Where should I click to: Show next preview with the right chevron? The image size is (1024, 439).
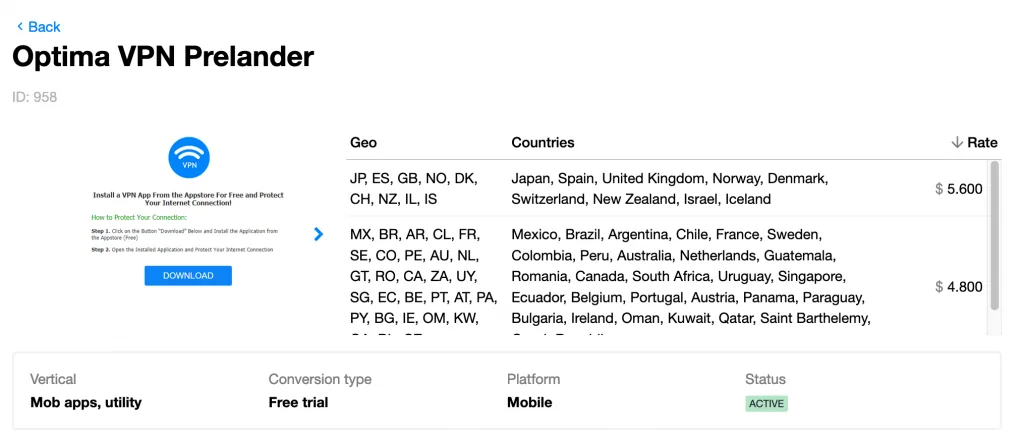(x=318, y=234)
